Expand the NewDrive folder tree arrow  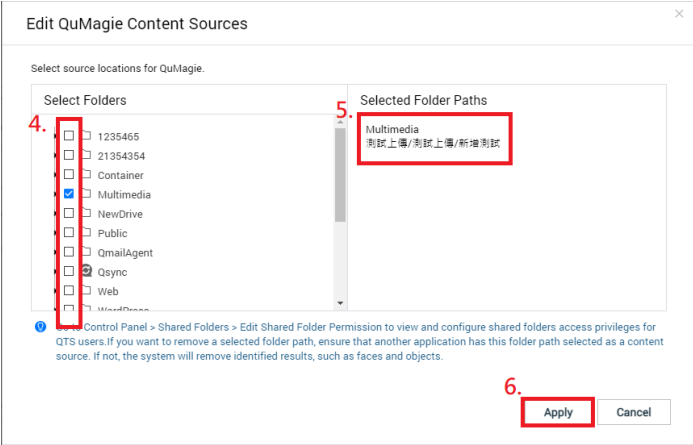(55, 214)
